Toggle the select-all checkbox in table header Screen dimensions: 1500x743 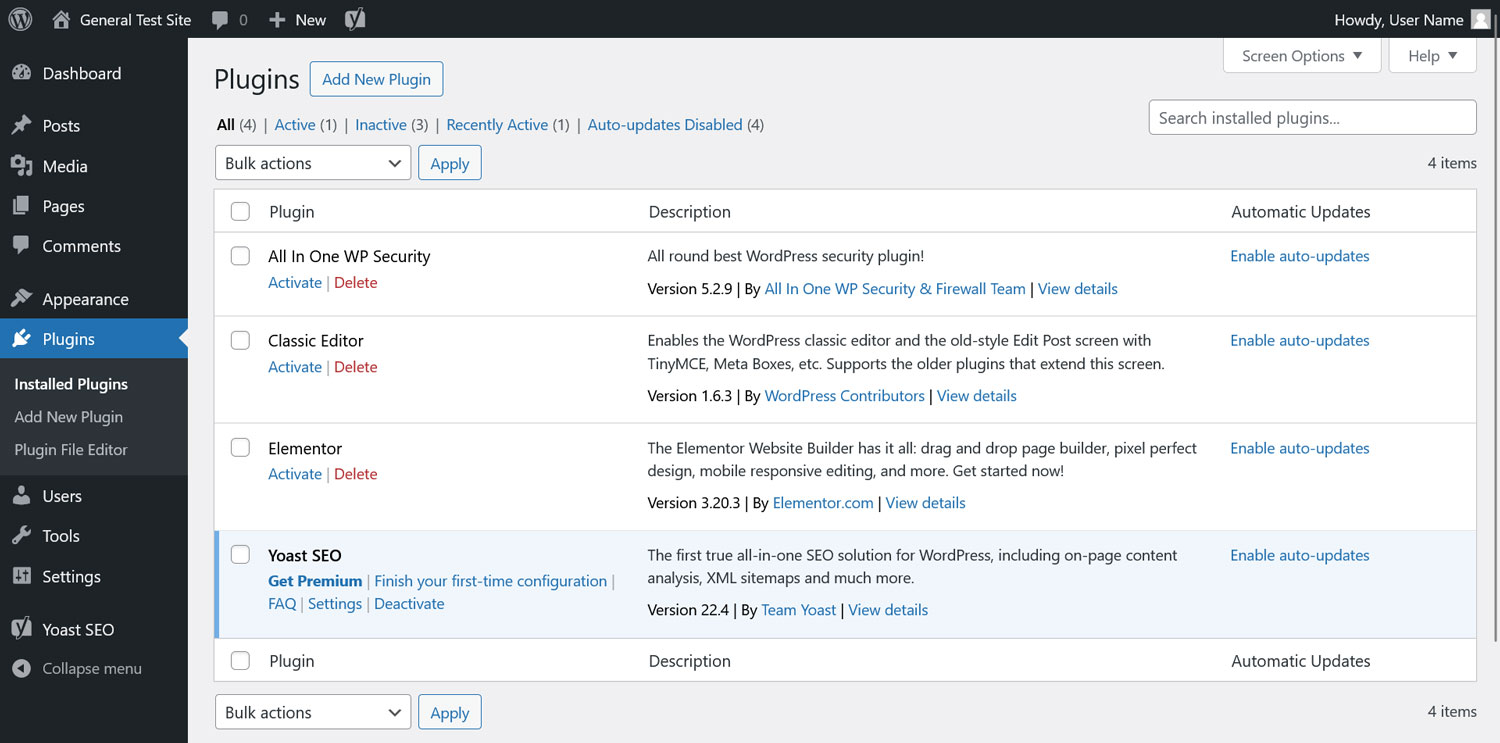(x=240, y=212)
